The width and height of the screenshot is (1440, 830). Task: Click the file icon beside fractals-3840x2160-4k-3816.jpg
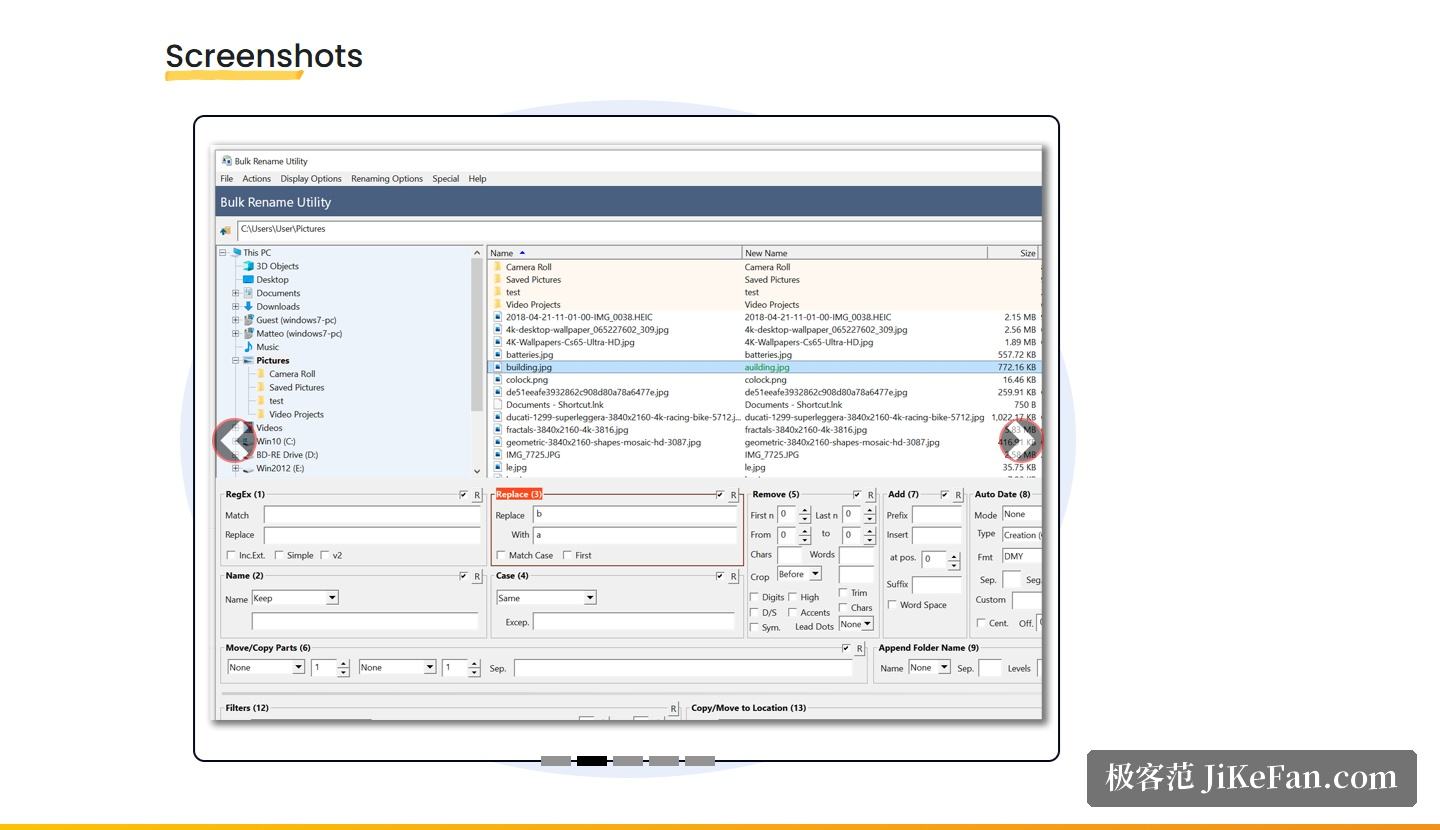point(497,429)
